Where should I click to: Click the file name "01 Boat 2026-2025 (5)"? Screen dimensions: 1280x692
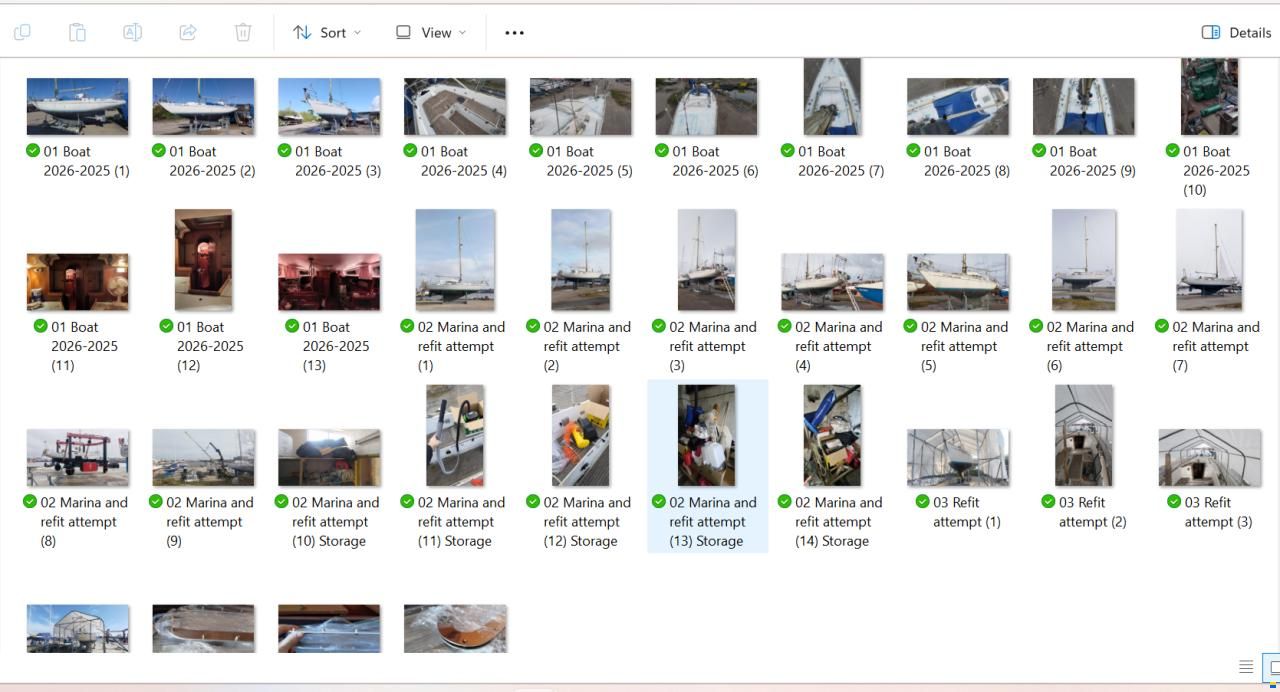[x=589, y=161]
